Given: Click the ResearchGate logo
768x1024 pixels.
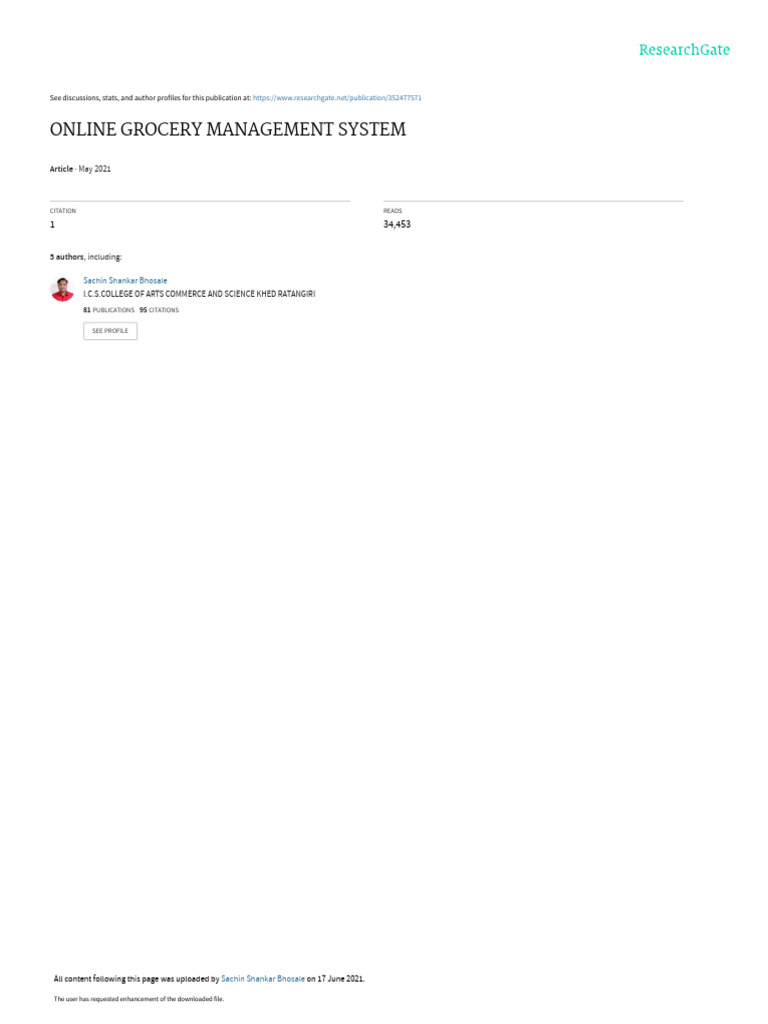Looking at the screenshot, I should click(x=684, y=50).
